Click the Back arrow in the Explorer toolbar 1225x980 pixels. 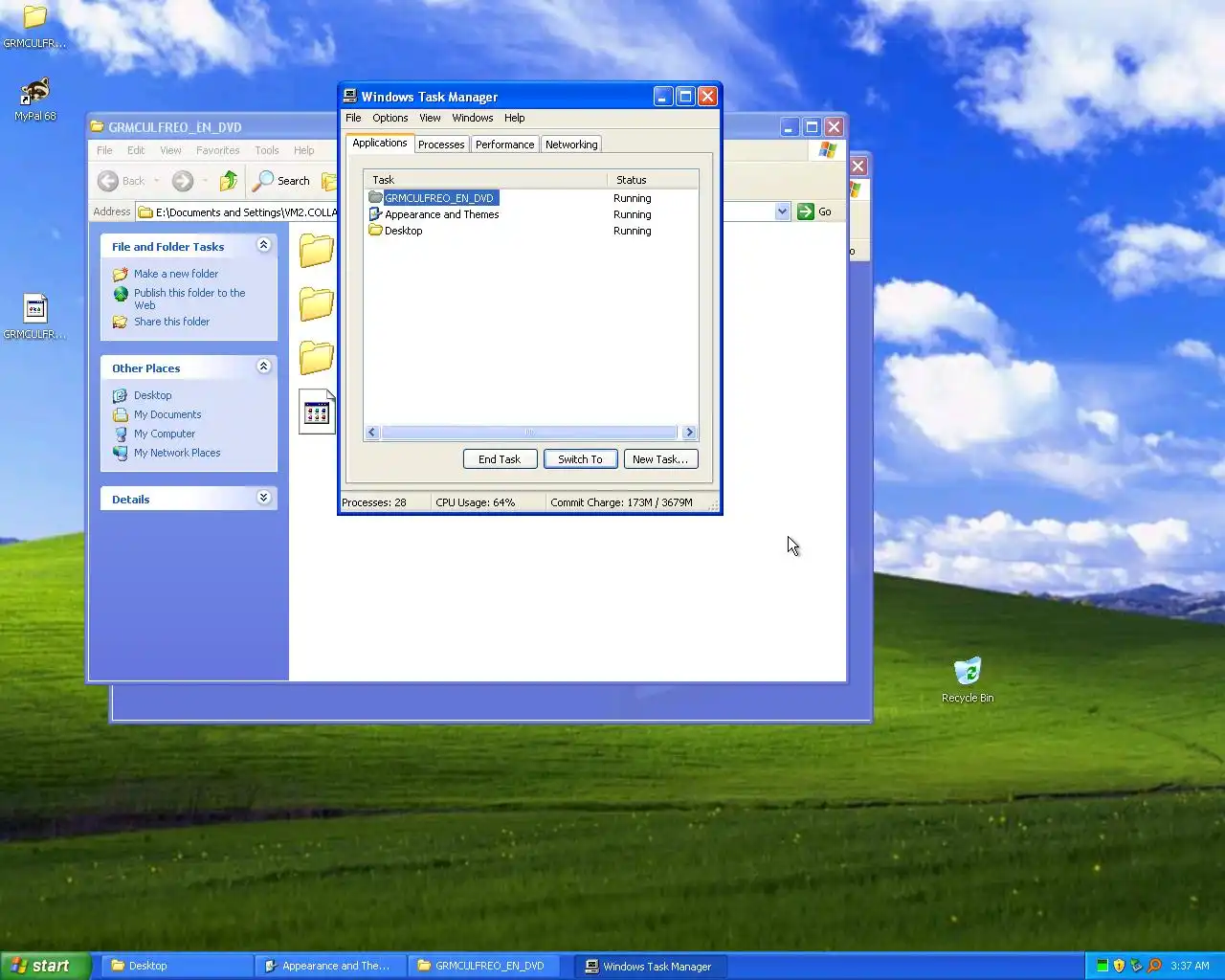pyautogui.click(x=108, y=181)
